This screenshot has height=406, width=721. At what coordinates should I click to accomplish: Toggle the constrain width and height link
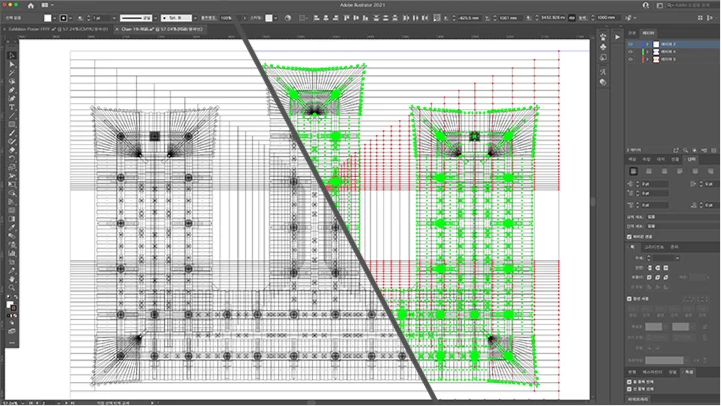pos(572,18)
